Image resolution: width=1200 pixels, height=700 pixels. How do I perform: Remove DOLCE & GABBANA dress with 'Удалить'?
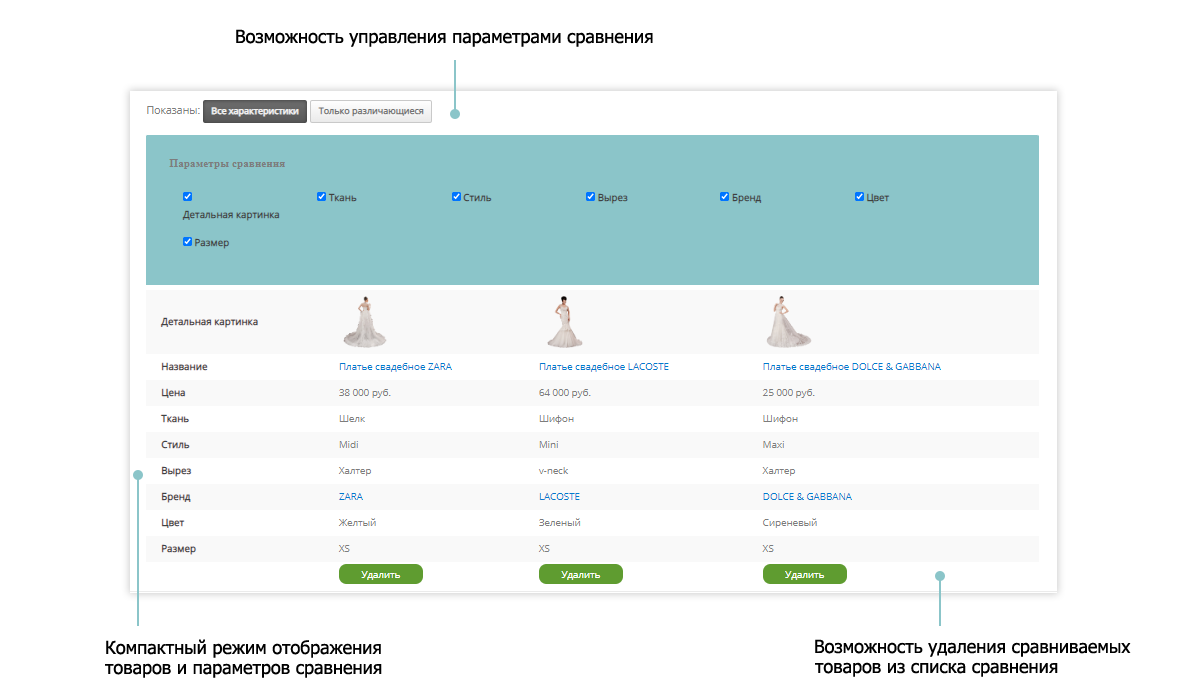tap(805, 574)
